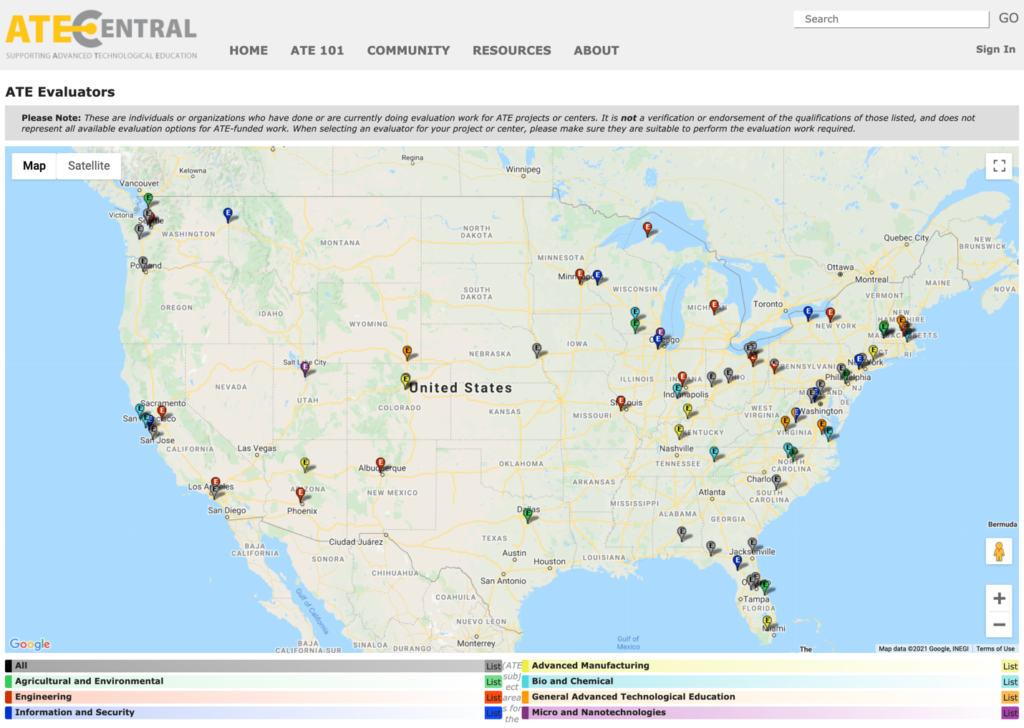The width and height of the screenshot is (1024, 728).
Task: Click the red marker at Albuquerque
Action: (x=380, y=463)
